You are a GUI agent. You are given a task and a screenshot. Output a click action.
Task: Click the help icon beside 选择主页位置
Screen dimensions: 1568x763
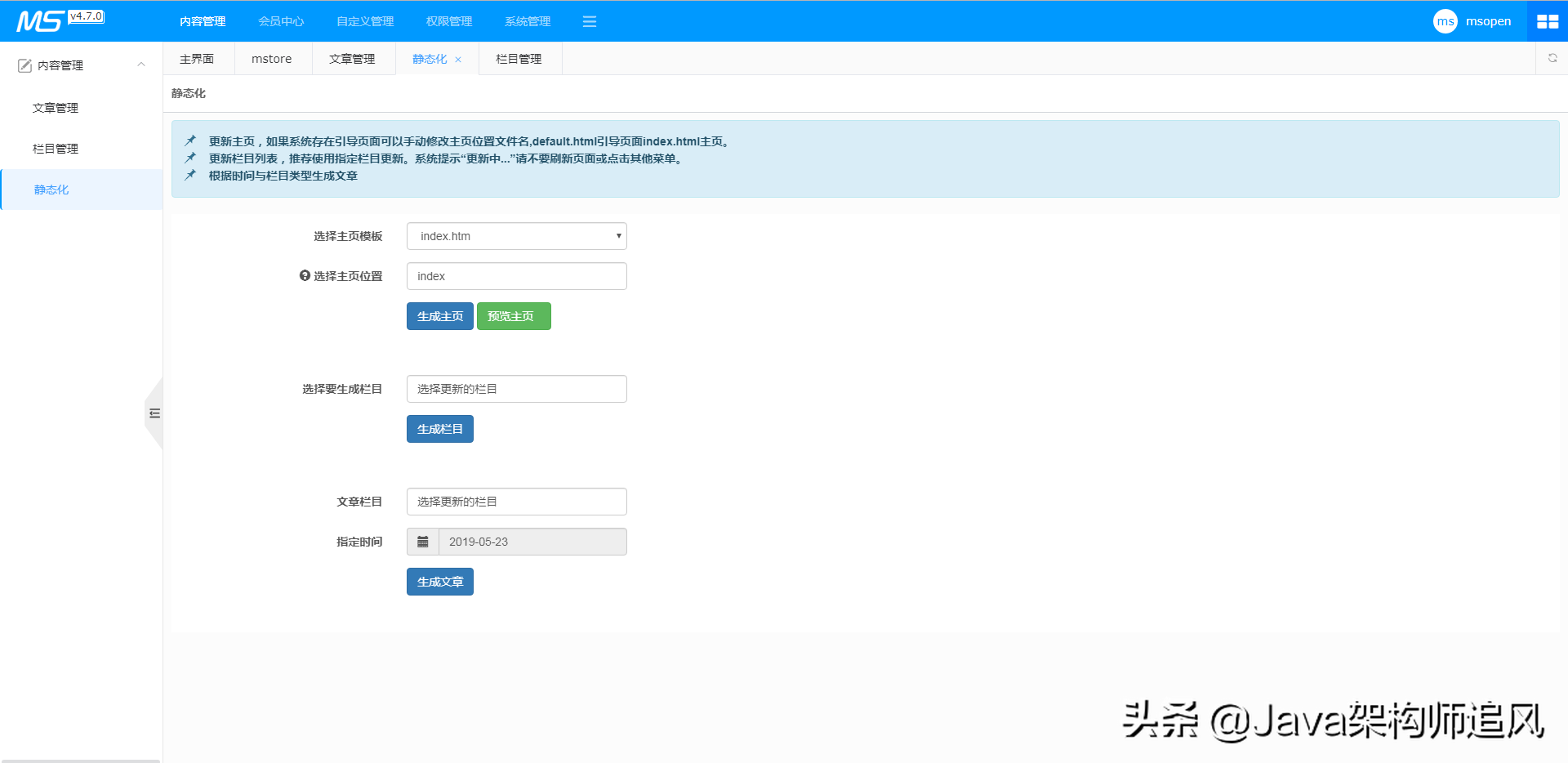pyautogui.click(x=303, y=276)
